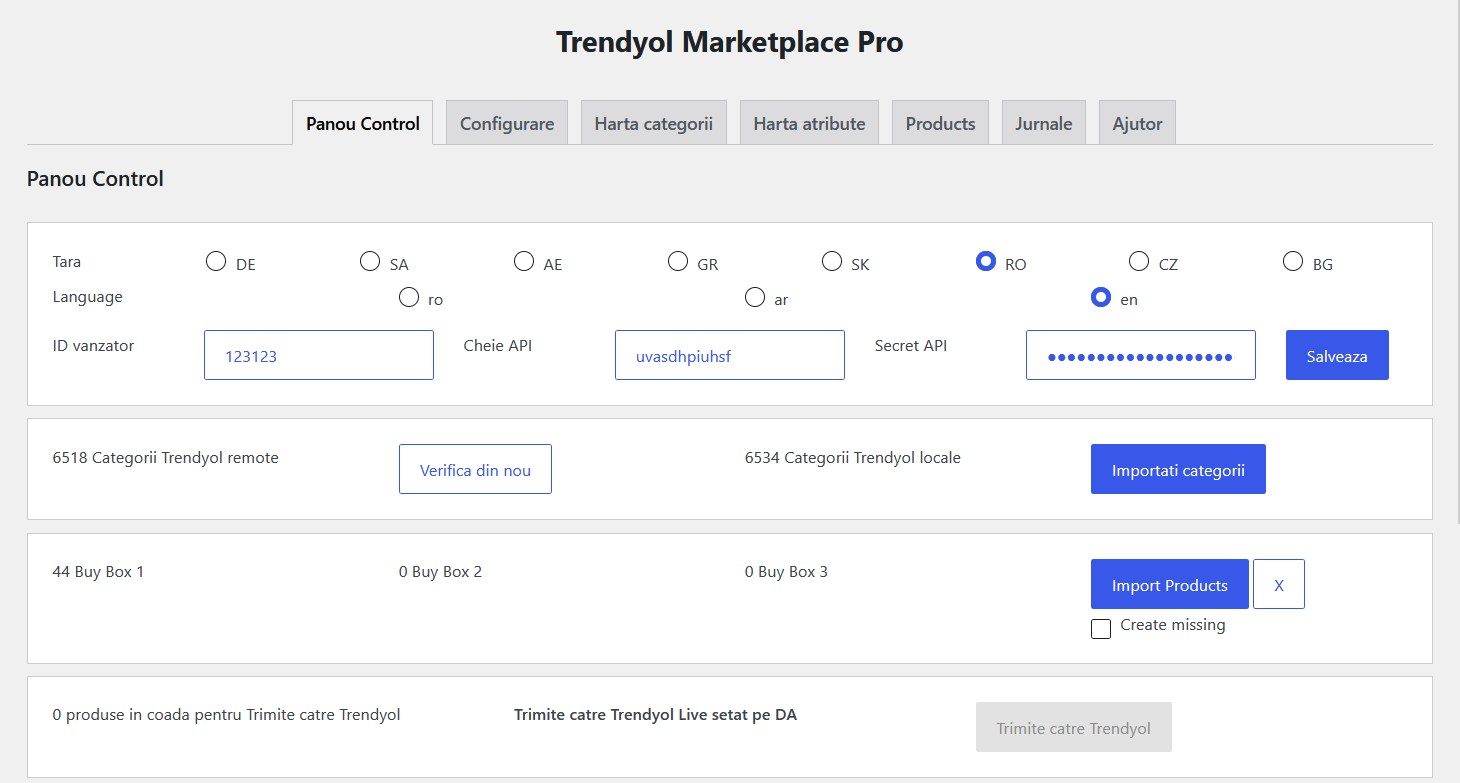This screenshot has height=783, width=1460.
Task: Click the Trimite catre Trendyol button
Action: tap(1074, 727)
